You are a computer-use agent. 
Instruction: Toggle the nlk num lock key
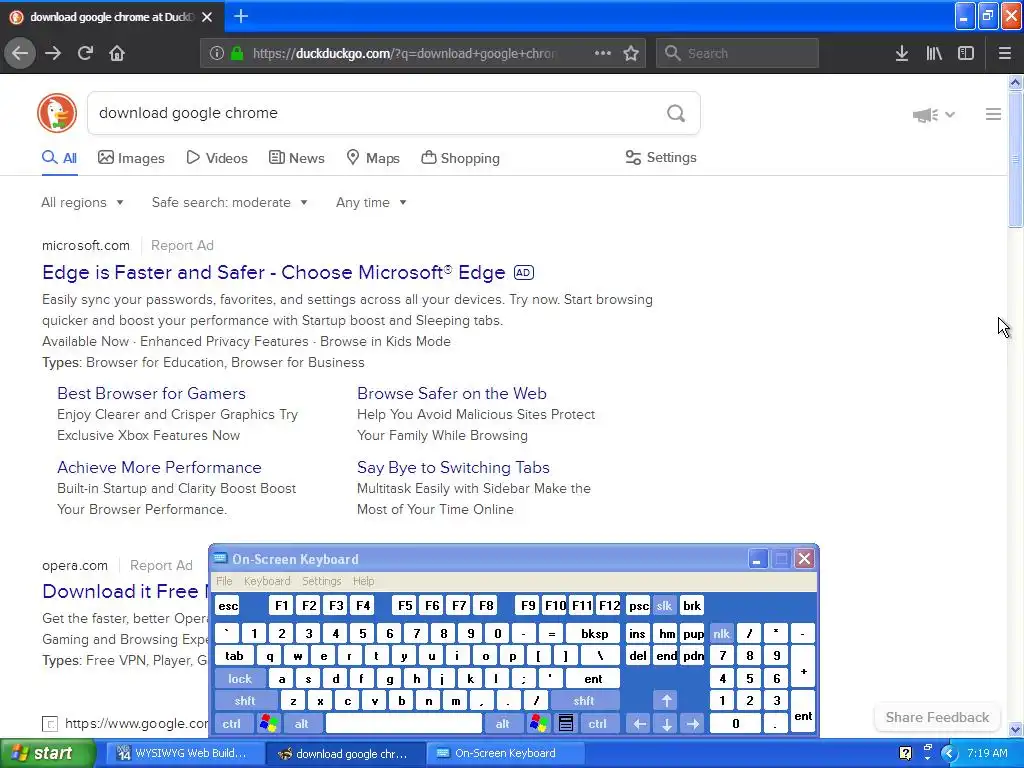pos(722,633)
